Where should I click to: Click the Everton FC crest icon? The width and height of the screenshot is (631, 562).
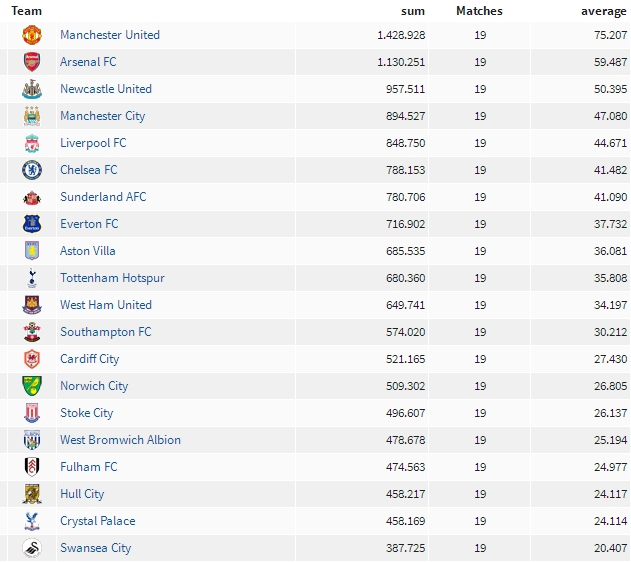(x=32, y=224)
